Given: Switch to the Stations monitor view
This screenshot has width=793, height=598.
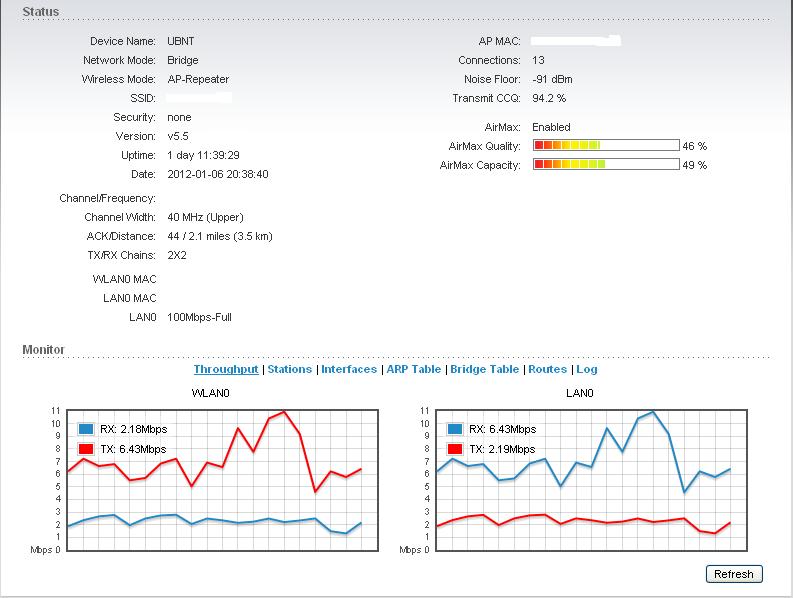Looking at the screenshot, I should [290, 369].
